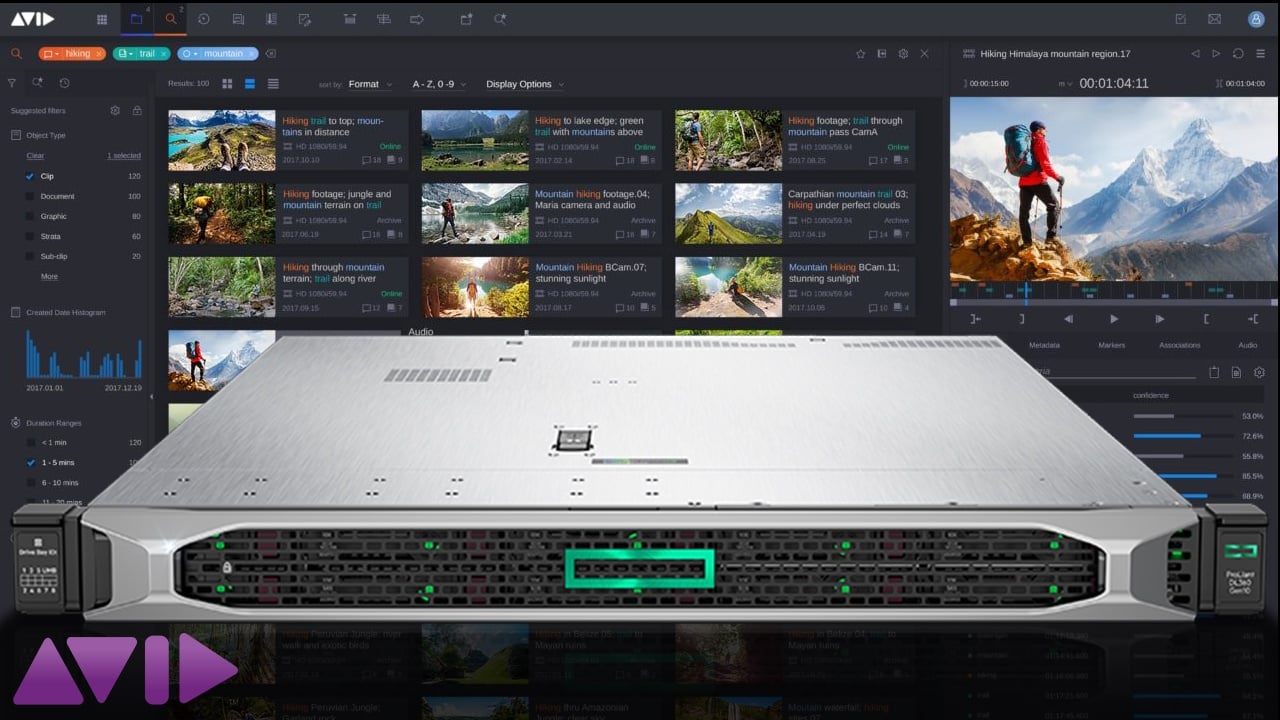Remove the mountain search pill
The height and width of the screenshot is (720, 1280).
(251, 54)
